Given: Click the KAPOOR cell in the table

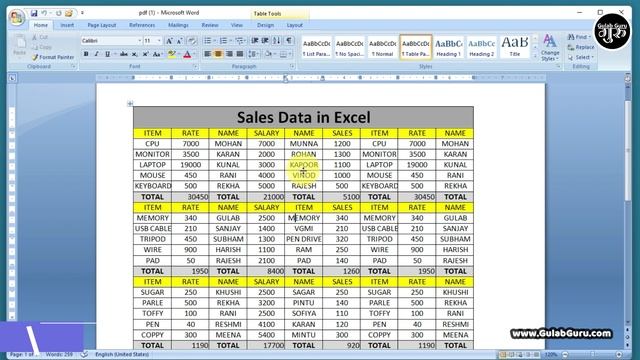Looking at the screenshot, I should (304, 165).
